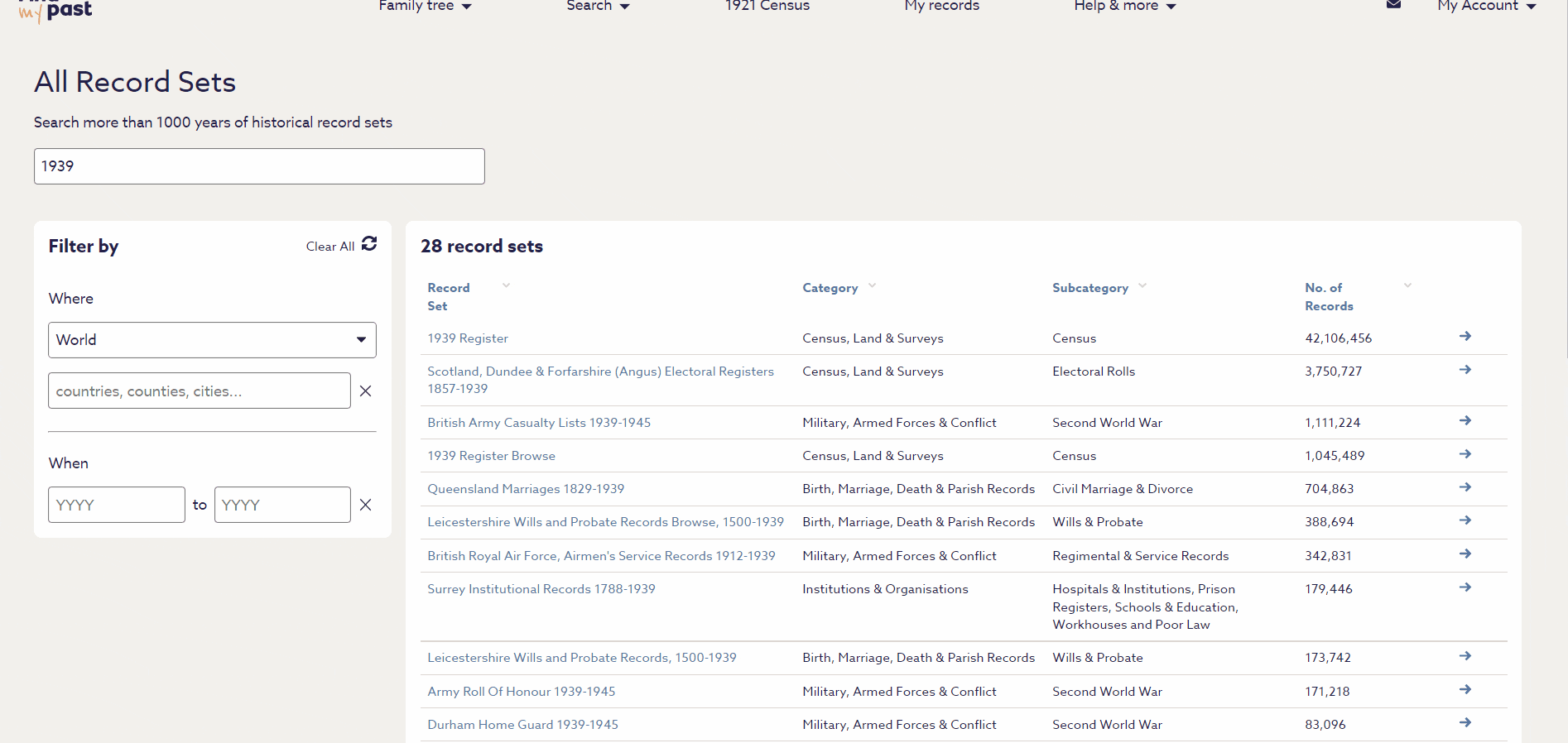The height and width of the screenshot is (743, 1568).
Task: Click the record set search field
Action: click(x=259, y=166)
